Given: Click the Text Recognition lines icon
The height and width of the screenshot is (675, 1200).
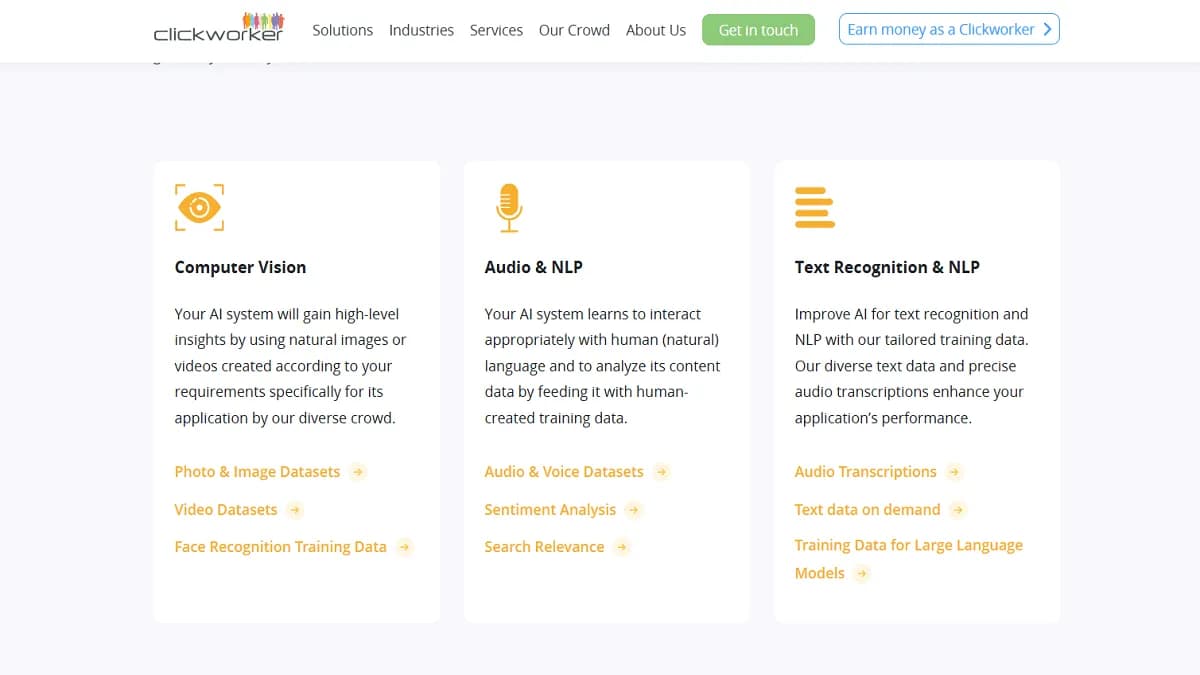Looking at the screenshot, I should point(814,207).
